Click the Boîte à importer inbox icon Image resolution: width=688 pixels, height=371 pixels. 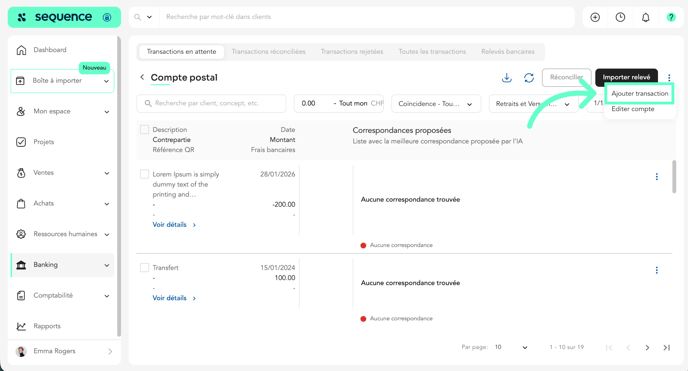coord(20,81)
